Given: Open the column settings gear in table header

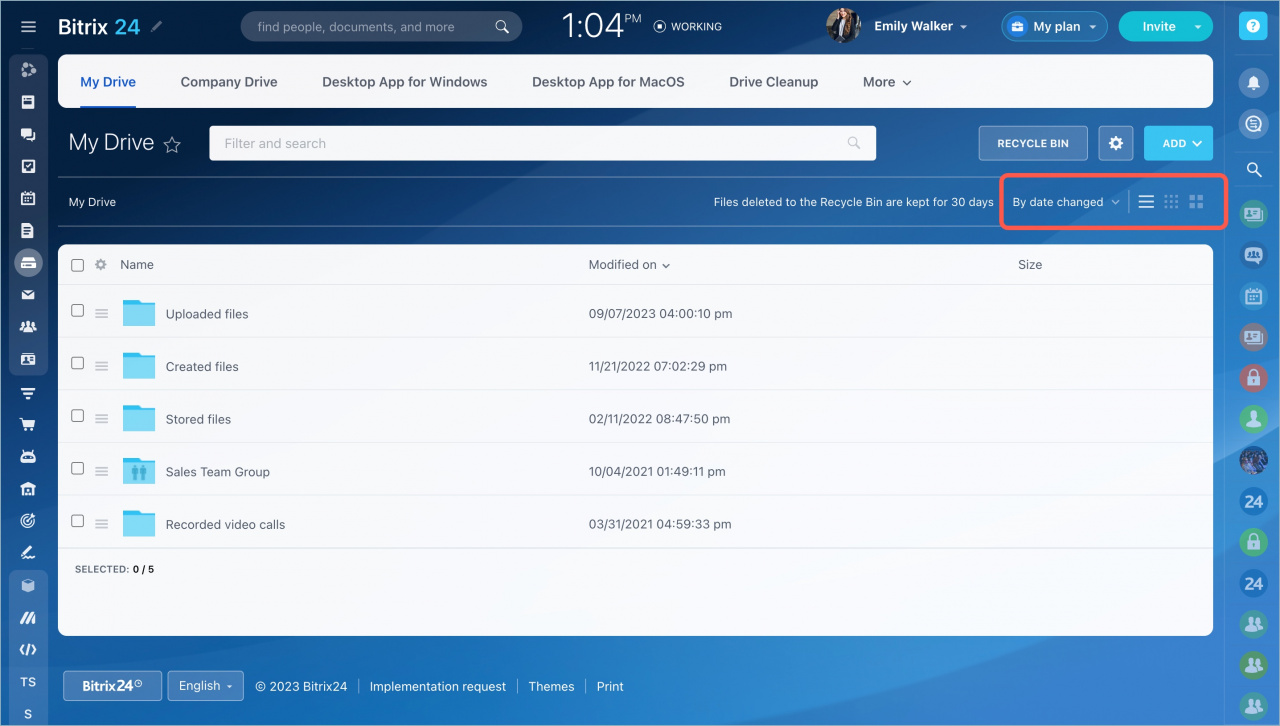Looking at the screenshot, I should click(x=101, y=265).
